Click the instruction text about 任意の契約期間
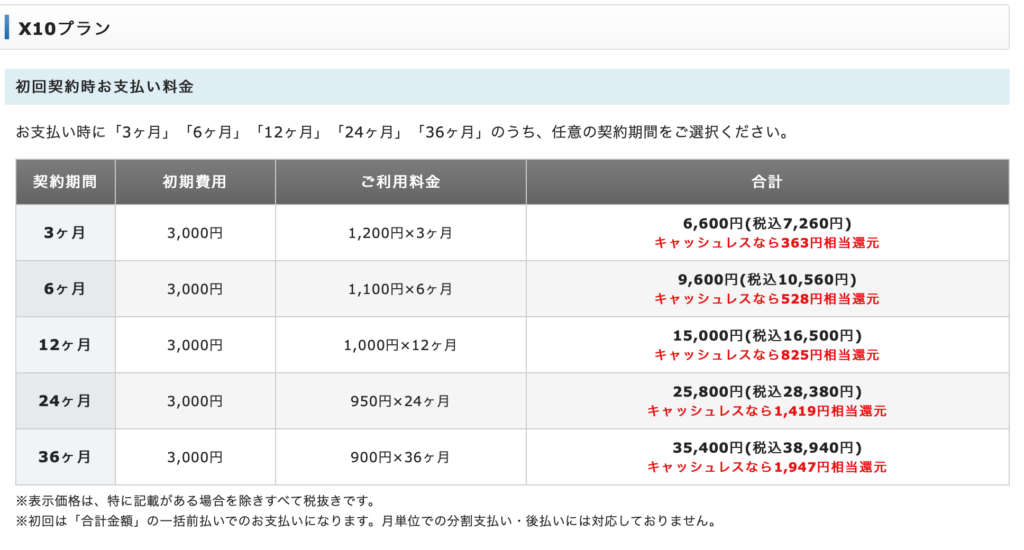 pos(403,132)
